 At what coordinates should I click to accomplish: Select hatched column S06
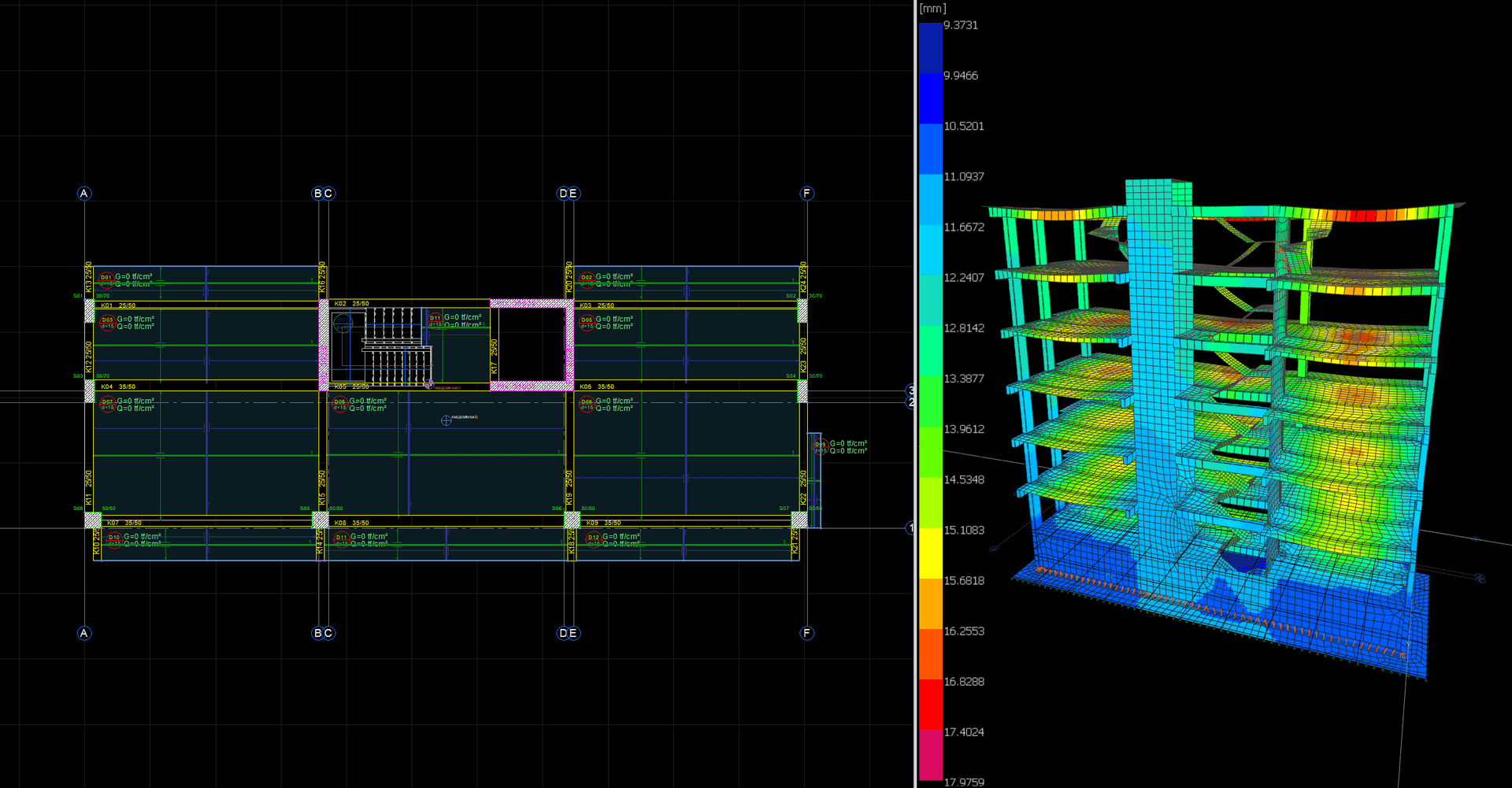[x=572, y=520]
